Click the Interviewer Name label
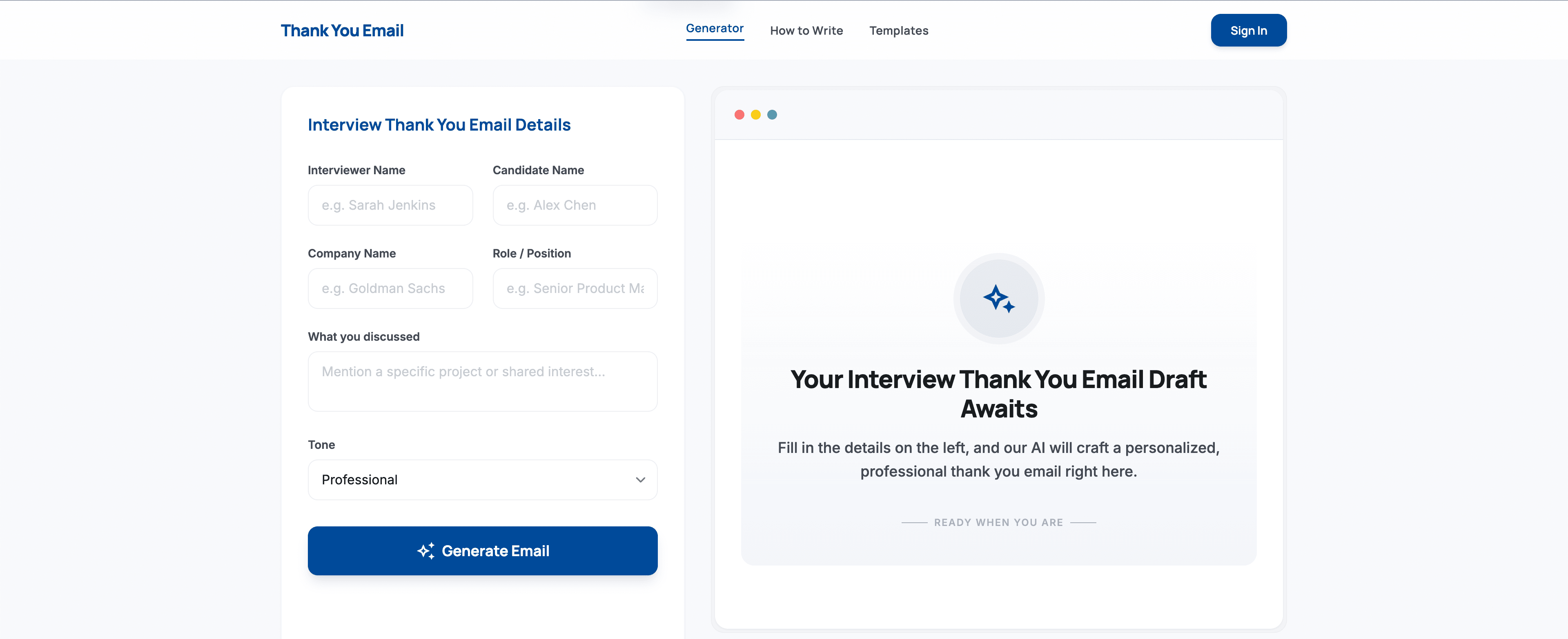The height and width of the screenshot is (639, 1568). click(357, 170)
